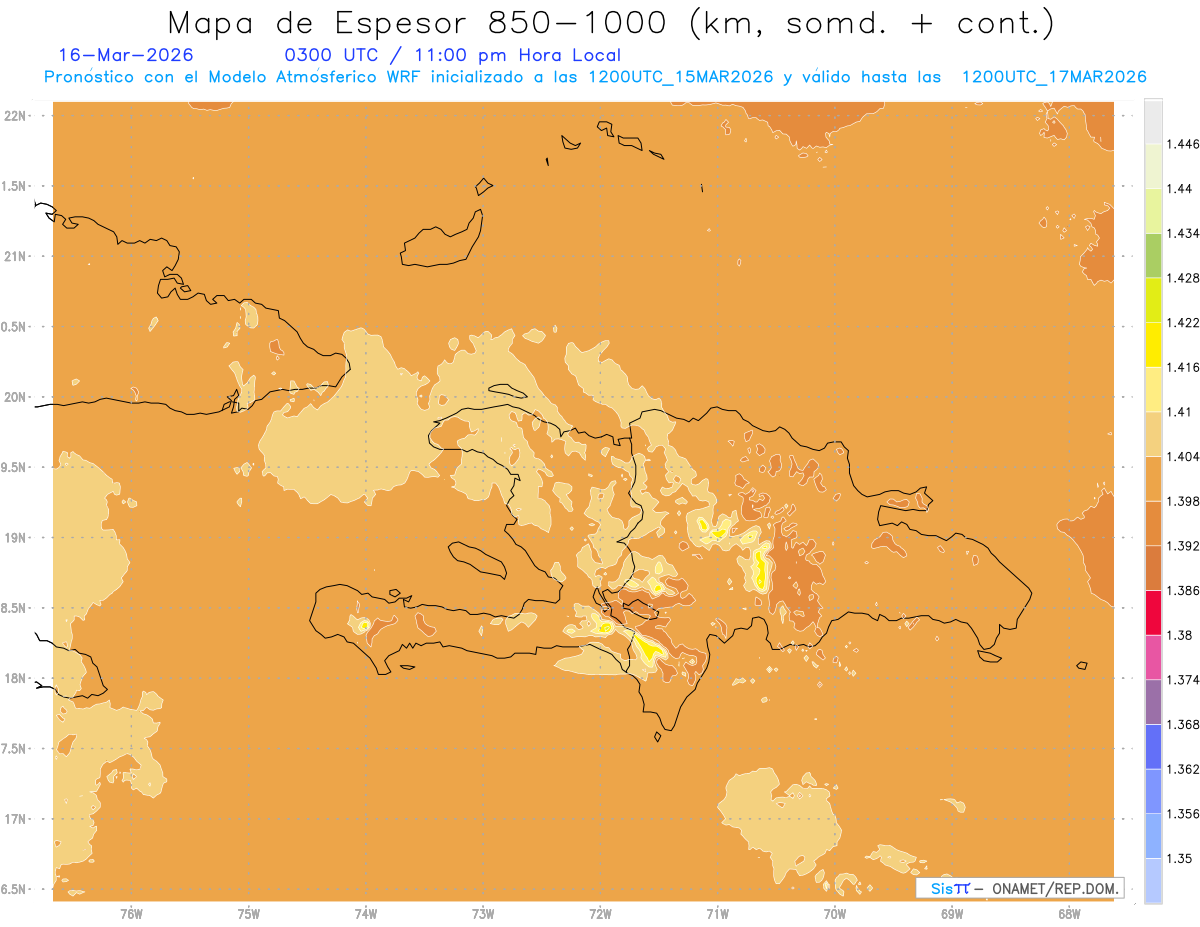Click the time text '0300 UTC / 11:00 pm Hora Local'
Screen dimensions: 1200x927
tap(453, 55)
